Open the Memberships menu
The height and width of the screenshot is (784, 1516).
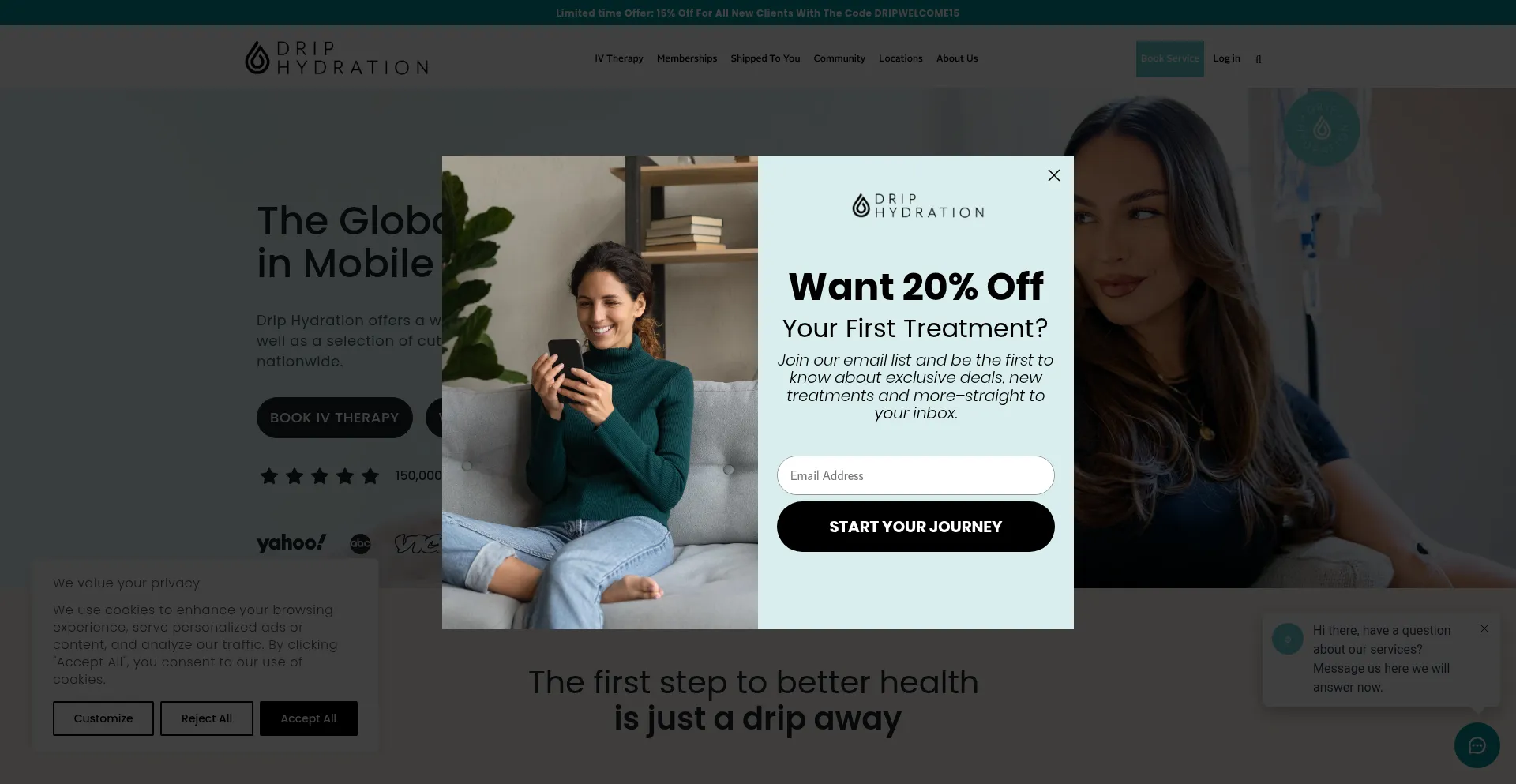(687, 58)
